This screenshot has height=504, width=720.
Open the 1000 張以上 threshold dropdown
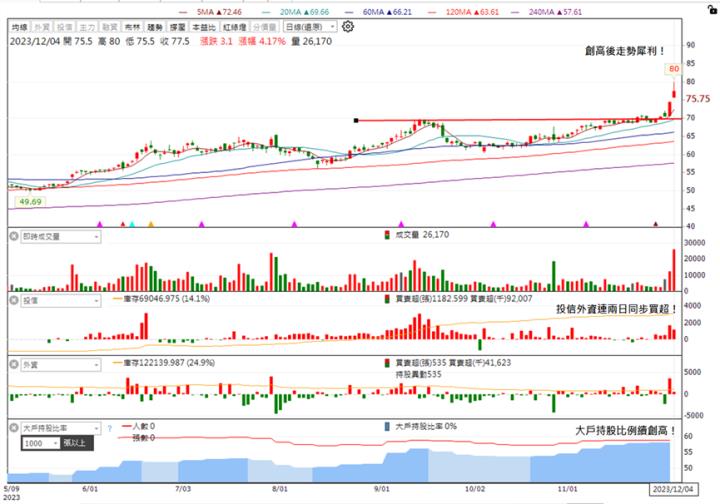pyautogui.click(x=41, y=443)
